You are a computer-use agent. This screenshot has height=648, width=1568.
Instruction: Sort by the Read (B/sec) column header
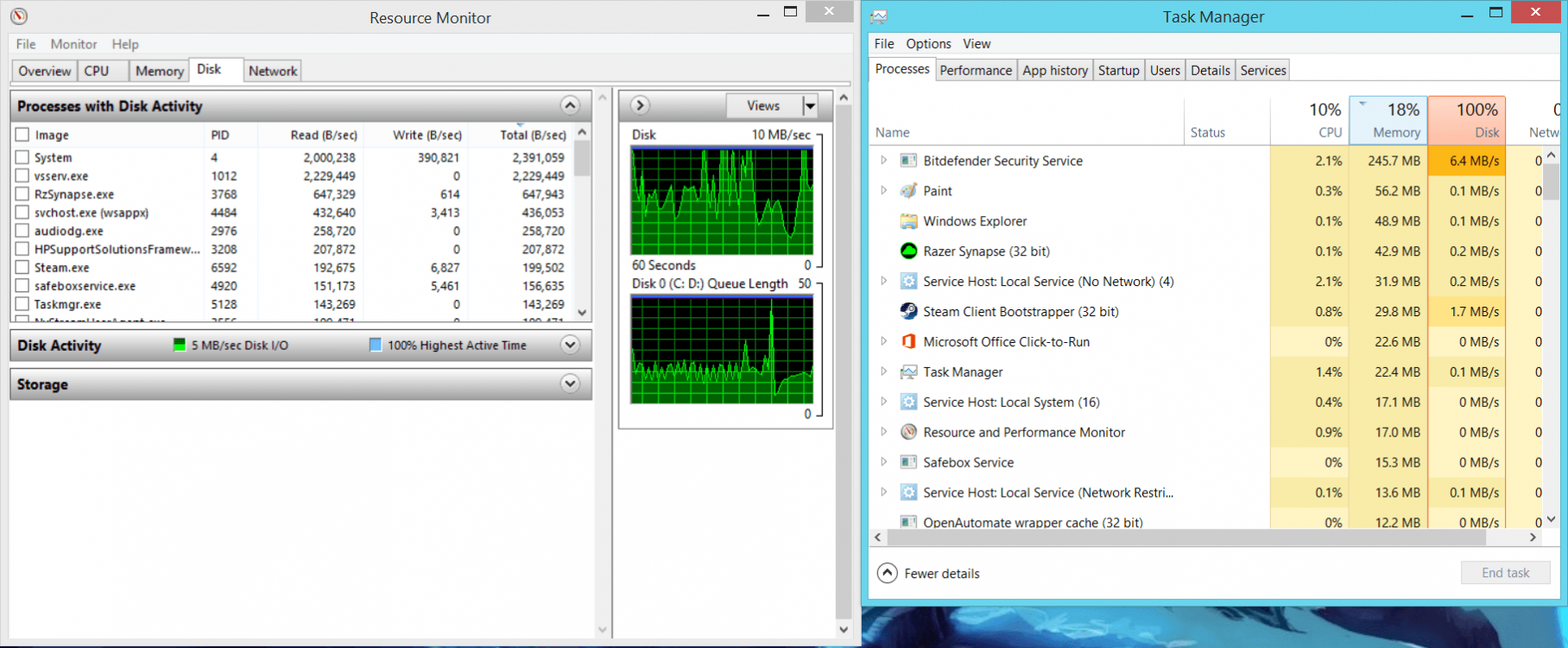click(309, 135)
